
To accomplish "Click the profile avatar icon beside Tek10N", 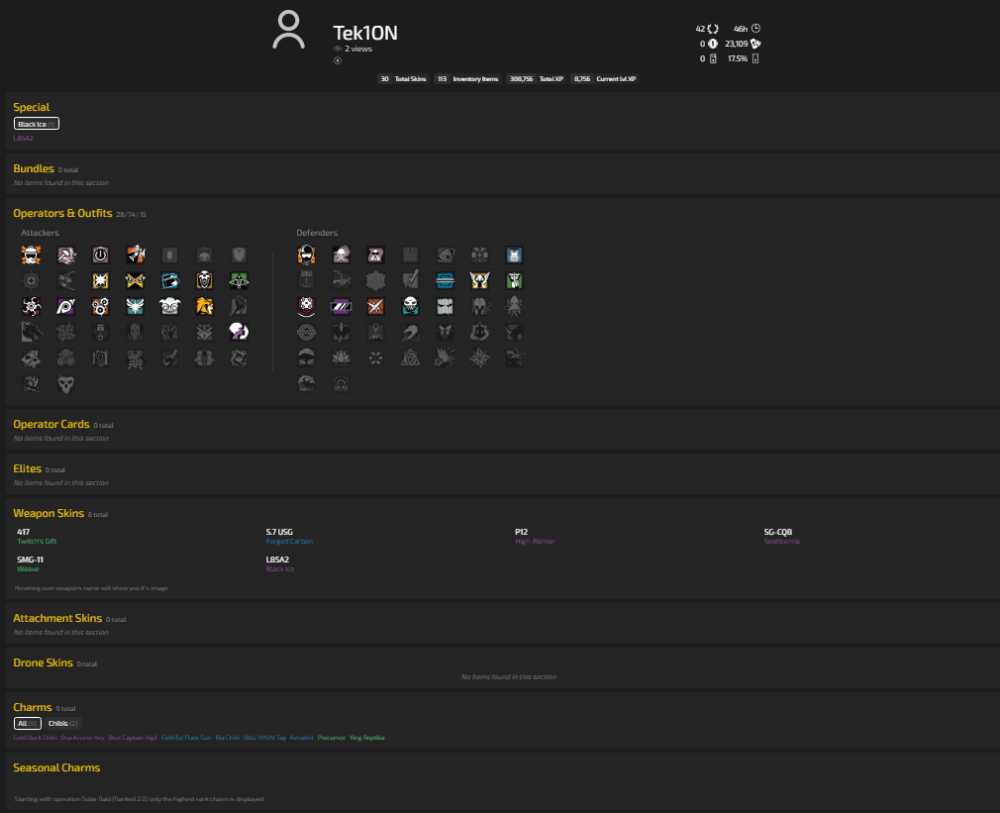I will [x=289, y=30].
